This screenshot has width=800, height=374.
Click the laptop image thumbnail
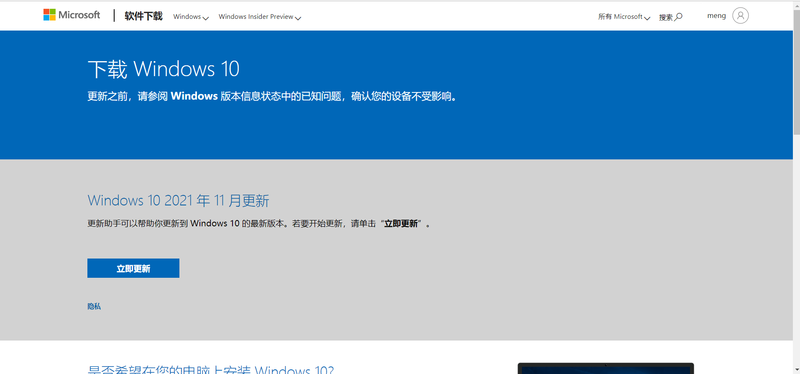point(606,368)
